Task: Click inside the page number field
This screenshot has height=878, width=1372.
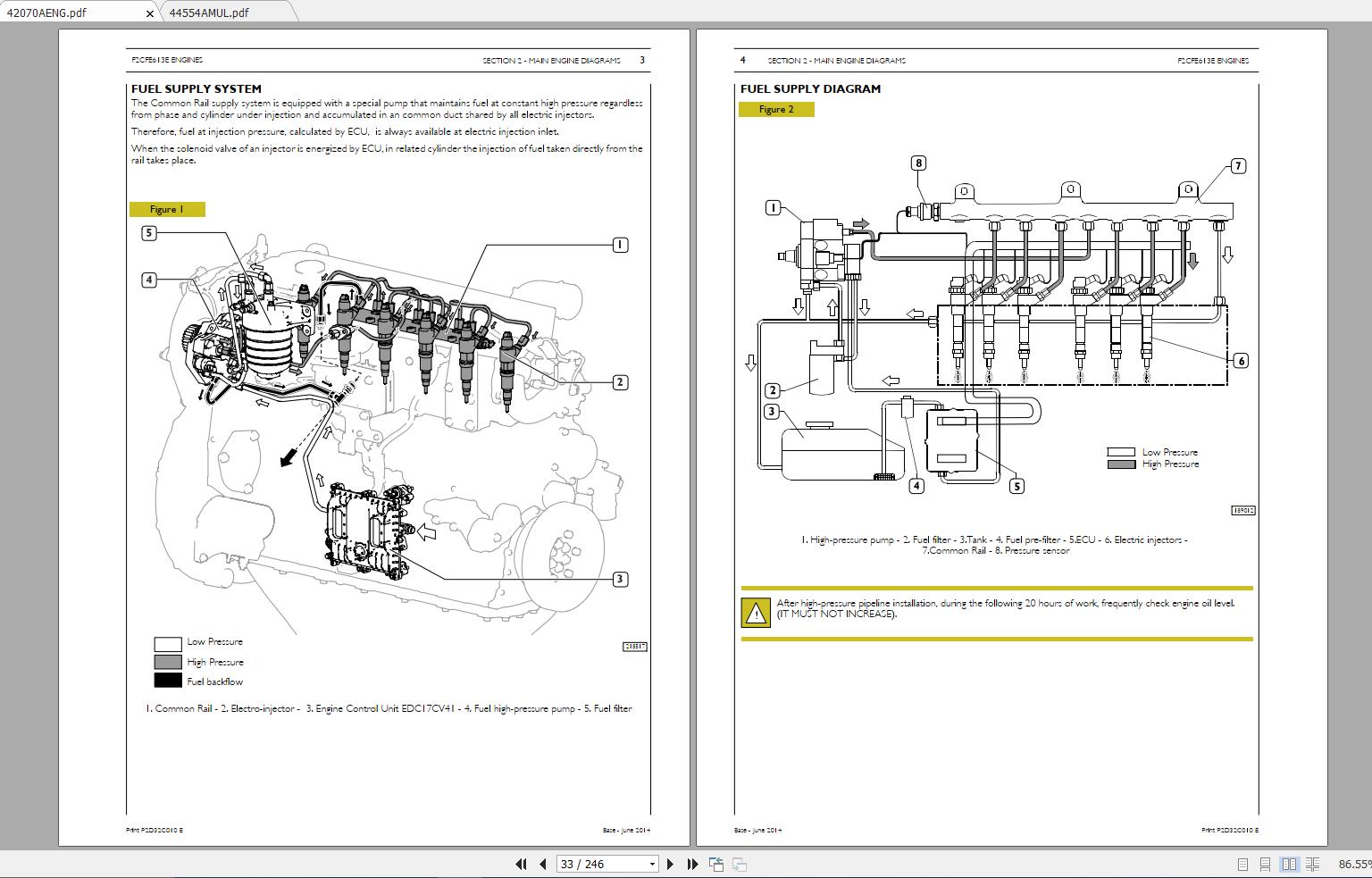Action: click(590, 864)
